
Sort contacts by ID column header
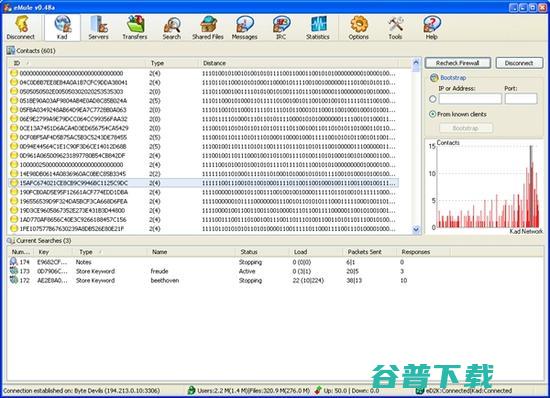[77, 63]
